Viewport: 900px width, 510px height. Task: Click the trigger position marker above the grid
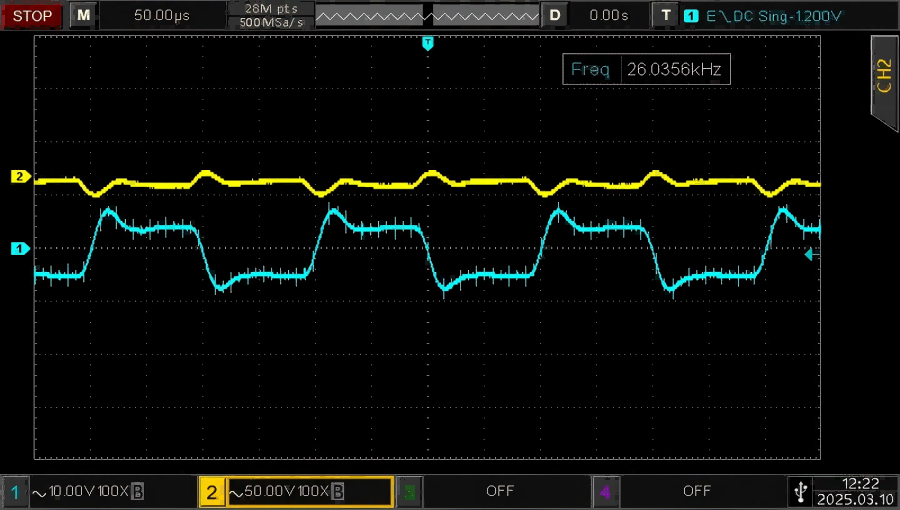(x=428, y=43)
